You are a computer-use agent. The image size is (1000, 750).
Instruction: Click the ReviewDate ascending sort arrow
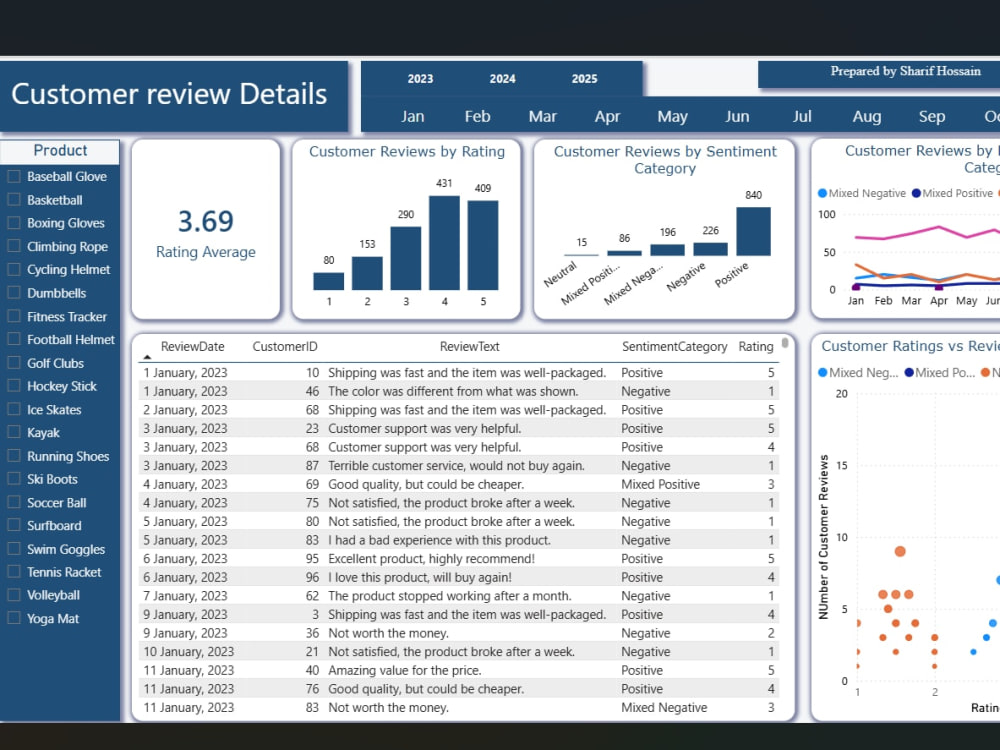pos(147,357)
